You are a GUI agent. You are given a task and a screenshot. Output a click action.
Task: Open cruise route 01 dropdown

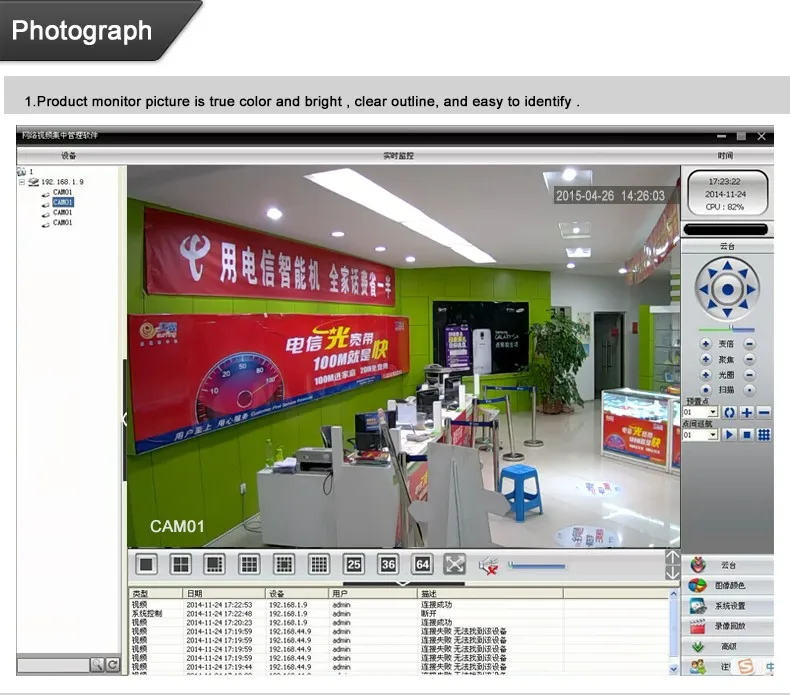point(713,435)
